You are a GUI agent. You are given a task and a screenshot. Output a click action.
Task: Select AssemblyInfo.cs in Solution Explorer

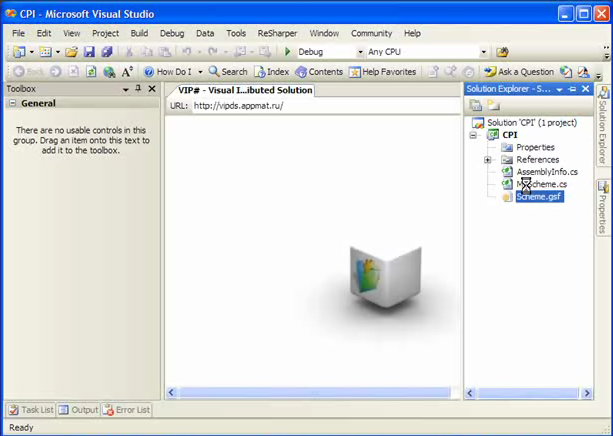tap(547, 172)
